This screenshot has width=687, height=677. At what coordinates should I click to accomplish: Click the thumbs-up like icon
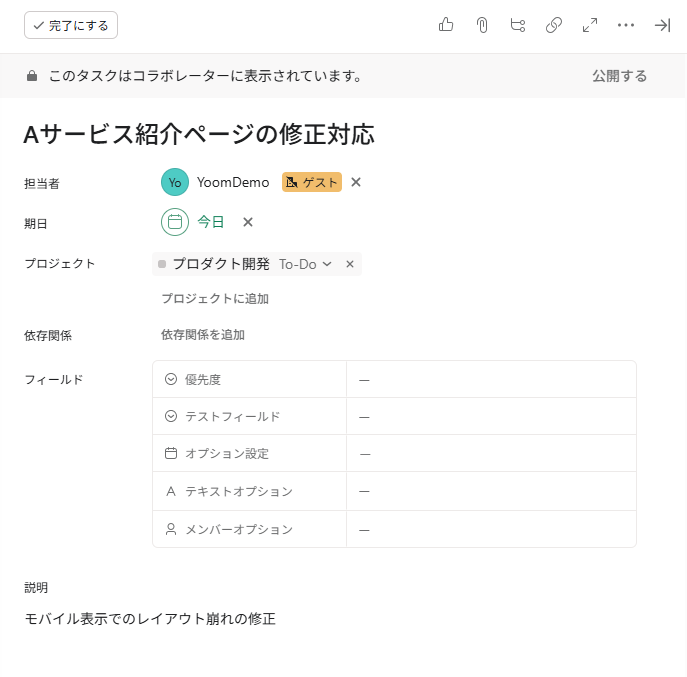[x=446, y=25]
